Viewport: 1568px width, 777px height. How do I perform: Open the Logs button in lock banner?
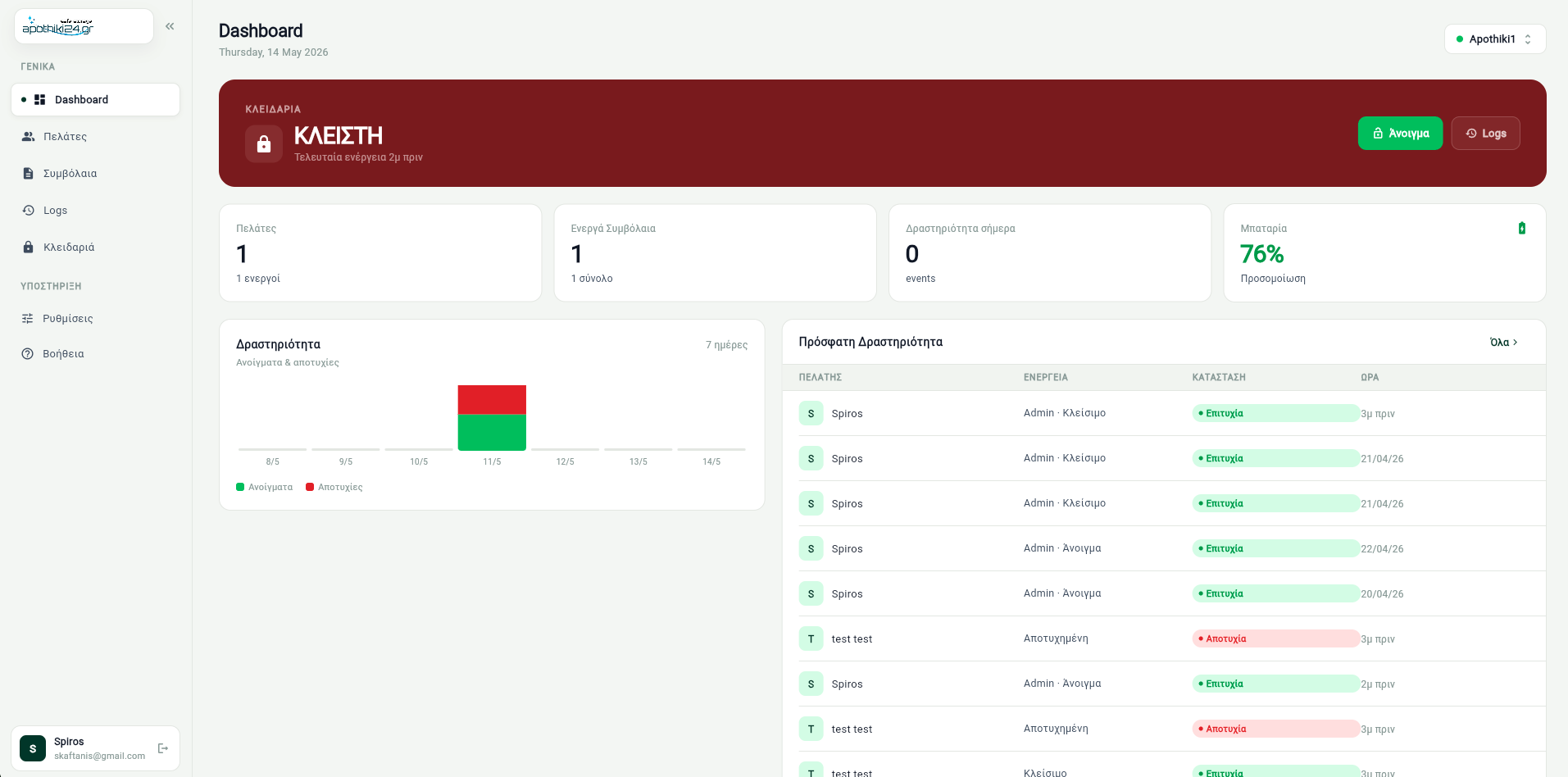[1485, 134]
